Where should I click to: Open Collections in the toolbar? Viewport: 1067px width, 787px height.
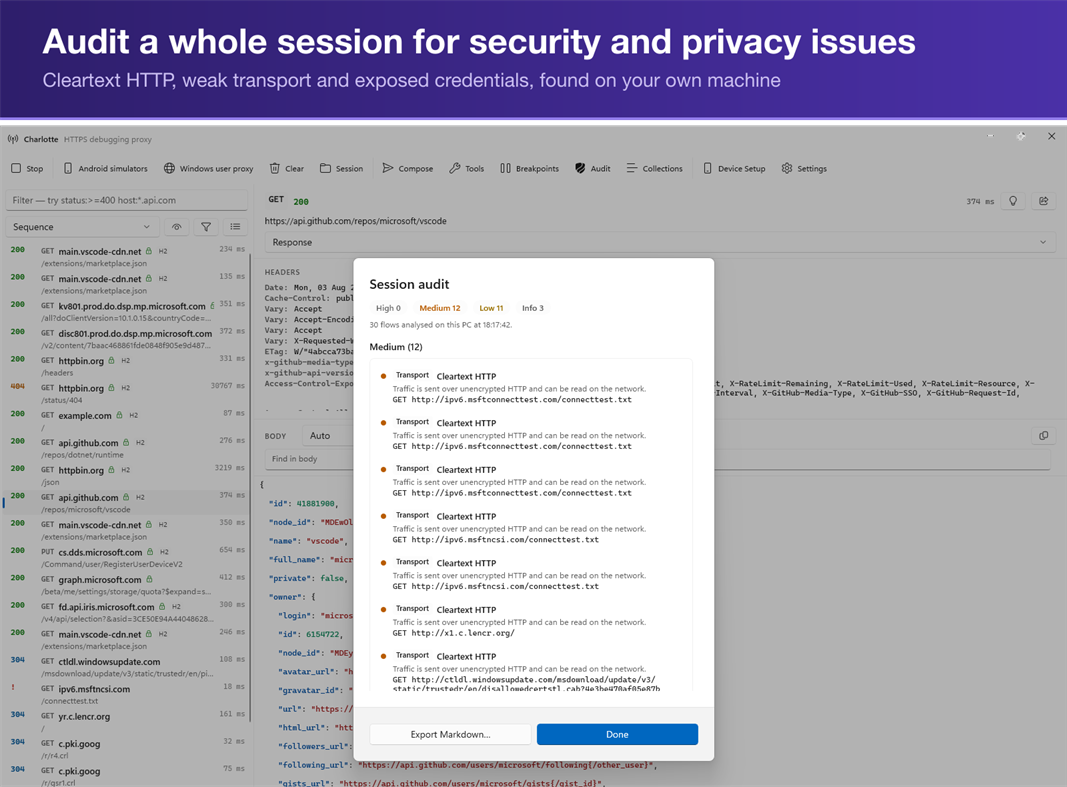point(655,169)
